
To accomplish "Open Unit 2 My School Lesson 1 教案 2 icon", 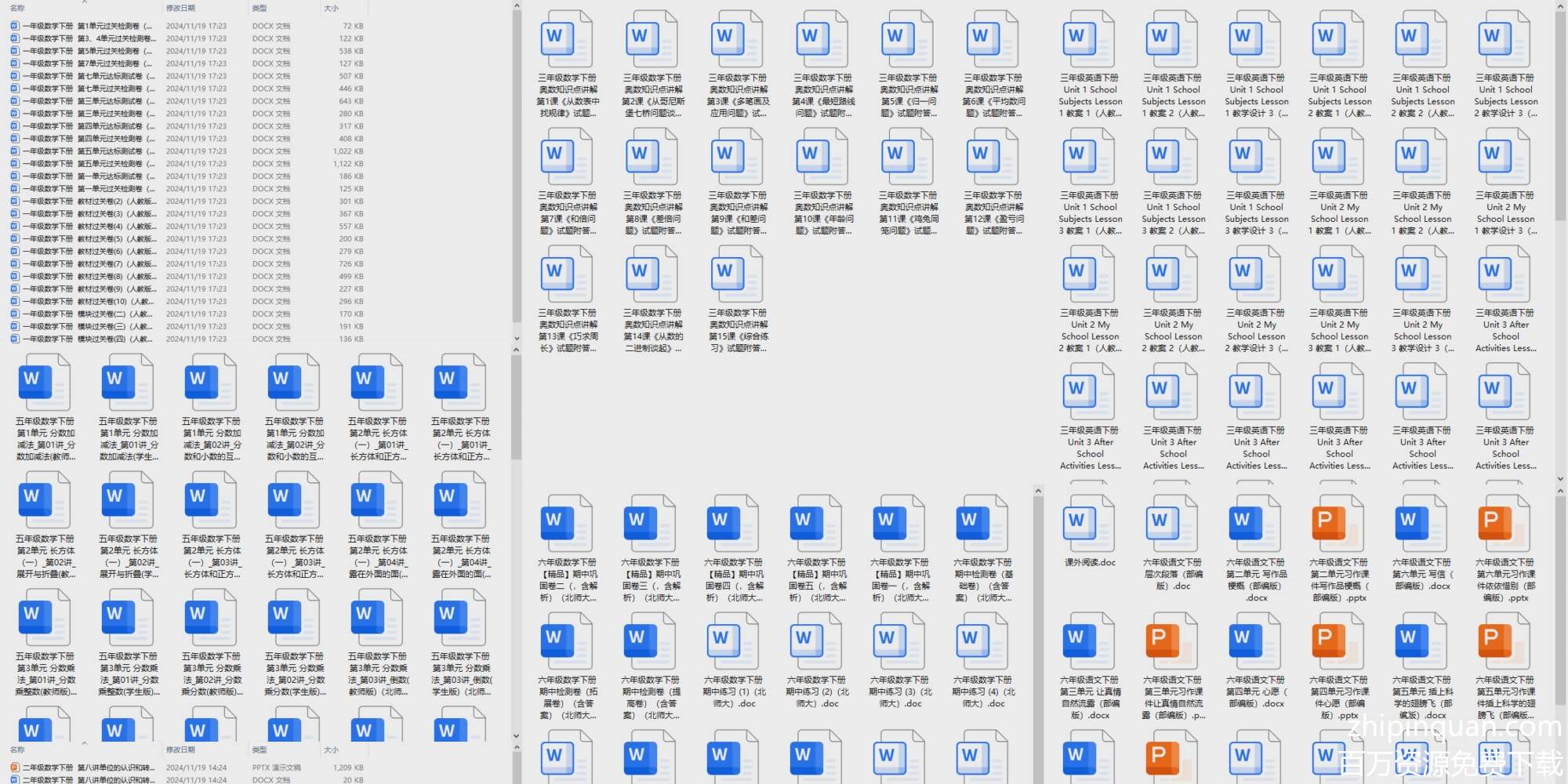I will [1421, 157].
